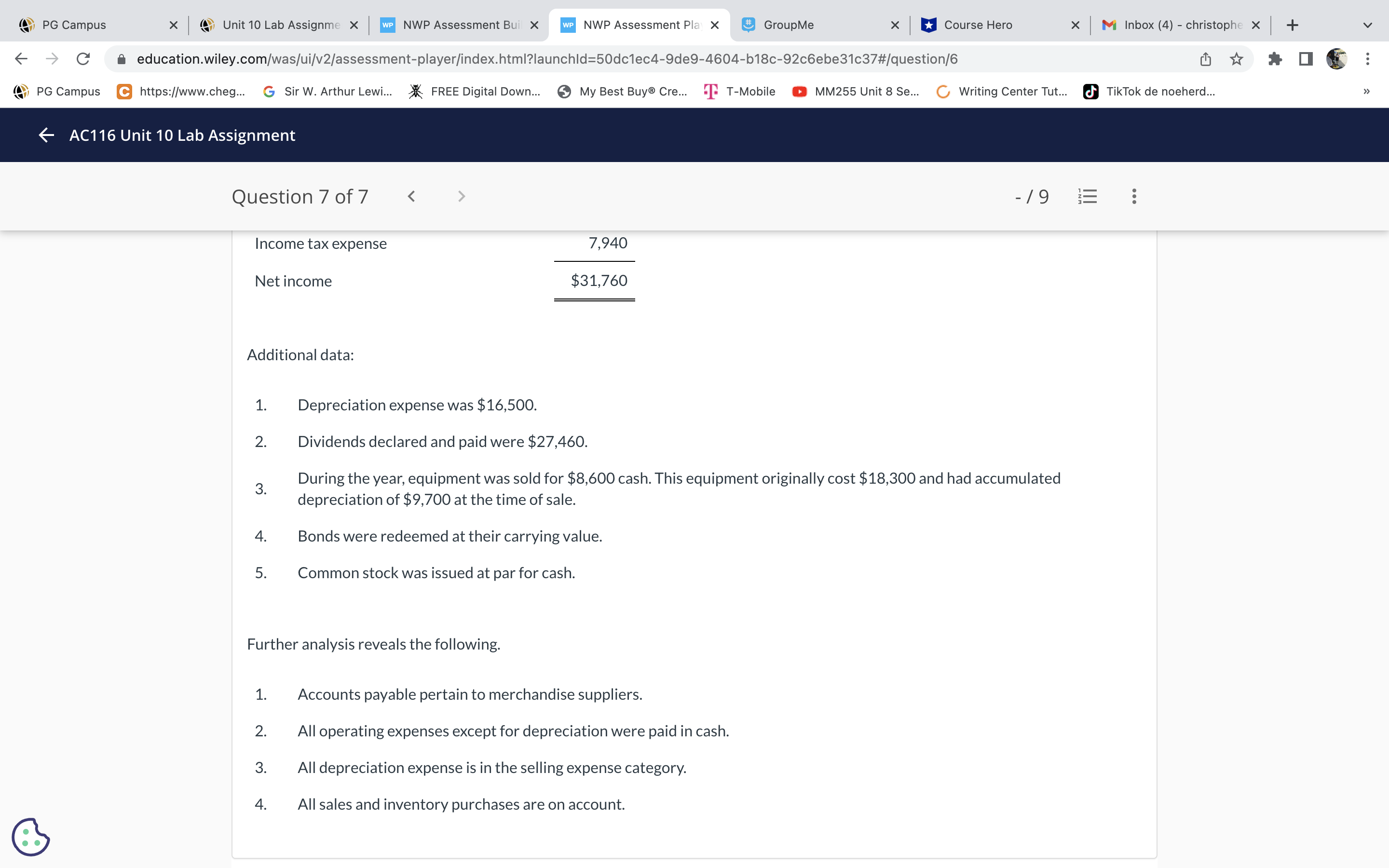Click the share page icon
Screen dimensions: 1389x868
point(1205,58)
